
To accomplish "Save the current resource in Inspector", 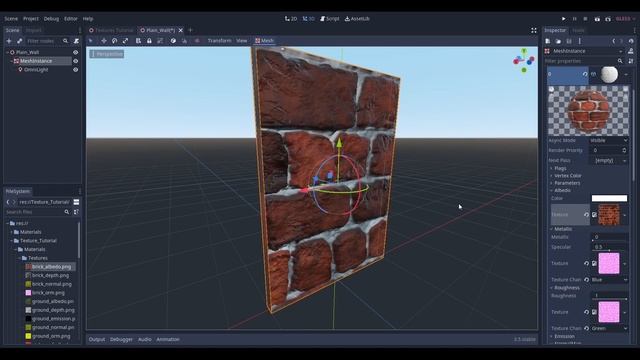I will [569, 41].
